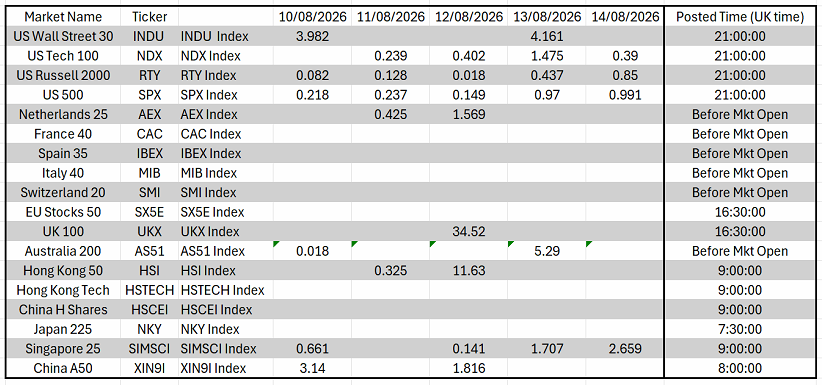Image resolution: width=822 pixels, height=385 pixels.
Task: Select the value 11.63
Action: 469,271
